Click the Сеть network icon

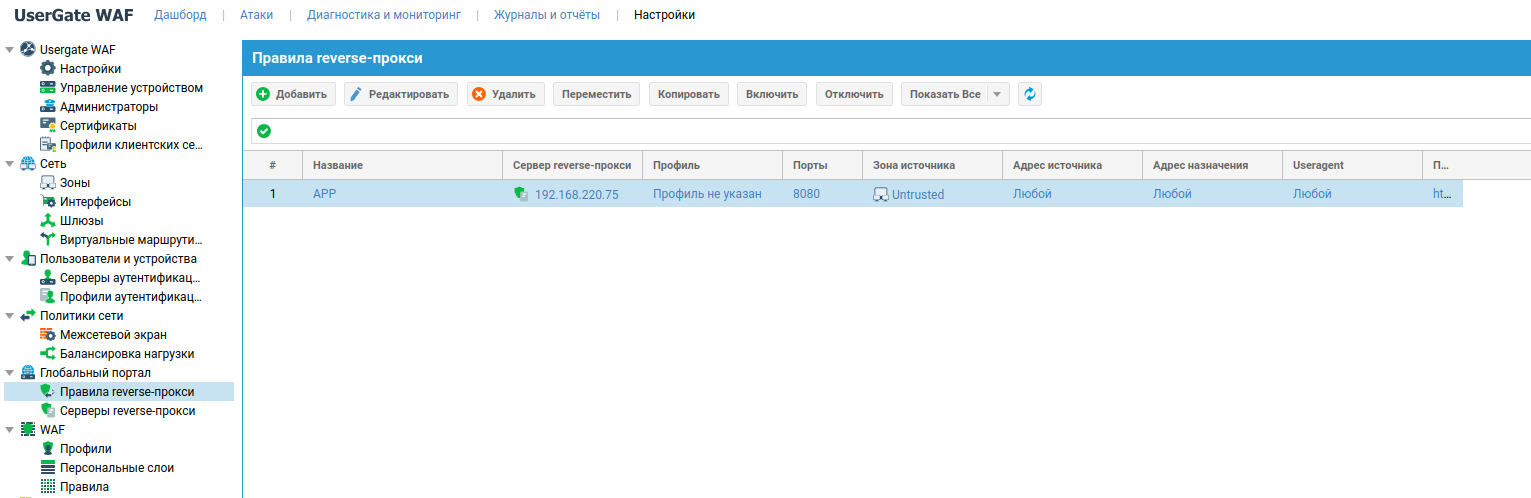click(28, 164)
